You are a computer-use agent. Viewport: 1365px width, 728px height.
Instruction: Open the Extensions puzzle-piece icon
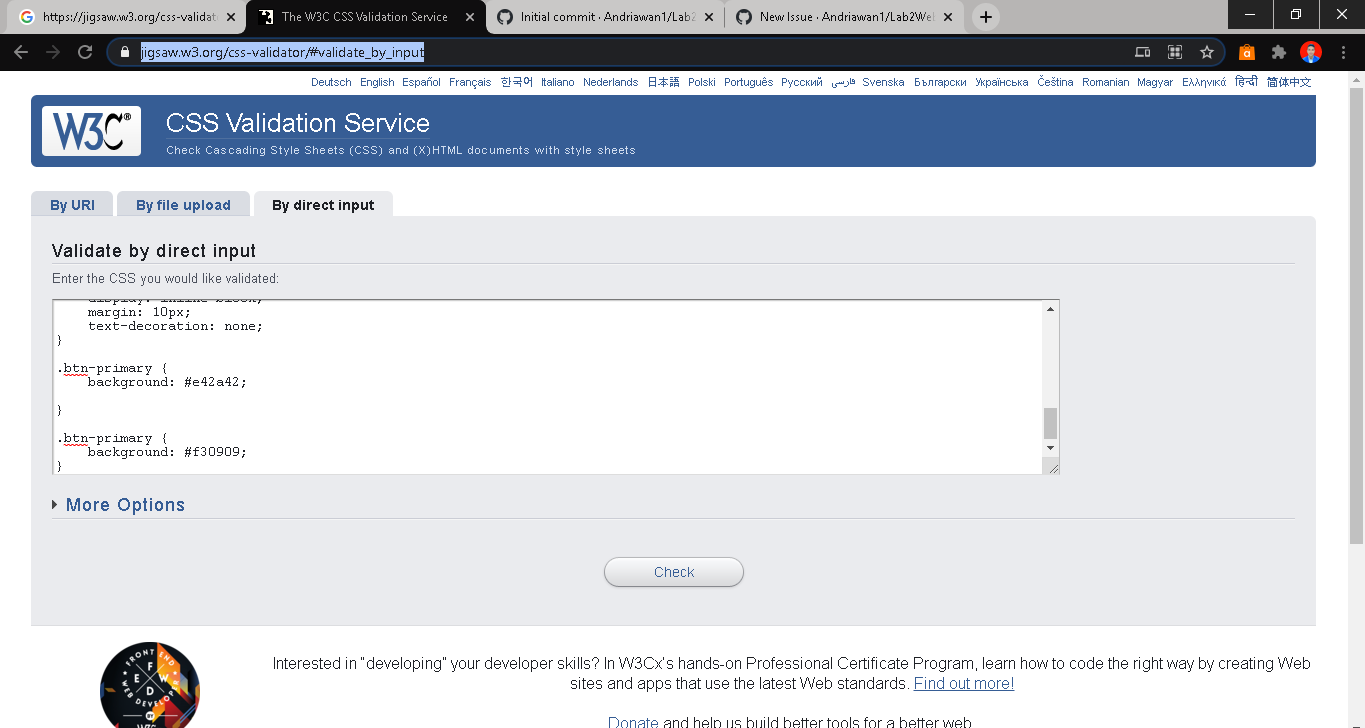tap(1280, 52)
